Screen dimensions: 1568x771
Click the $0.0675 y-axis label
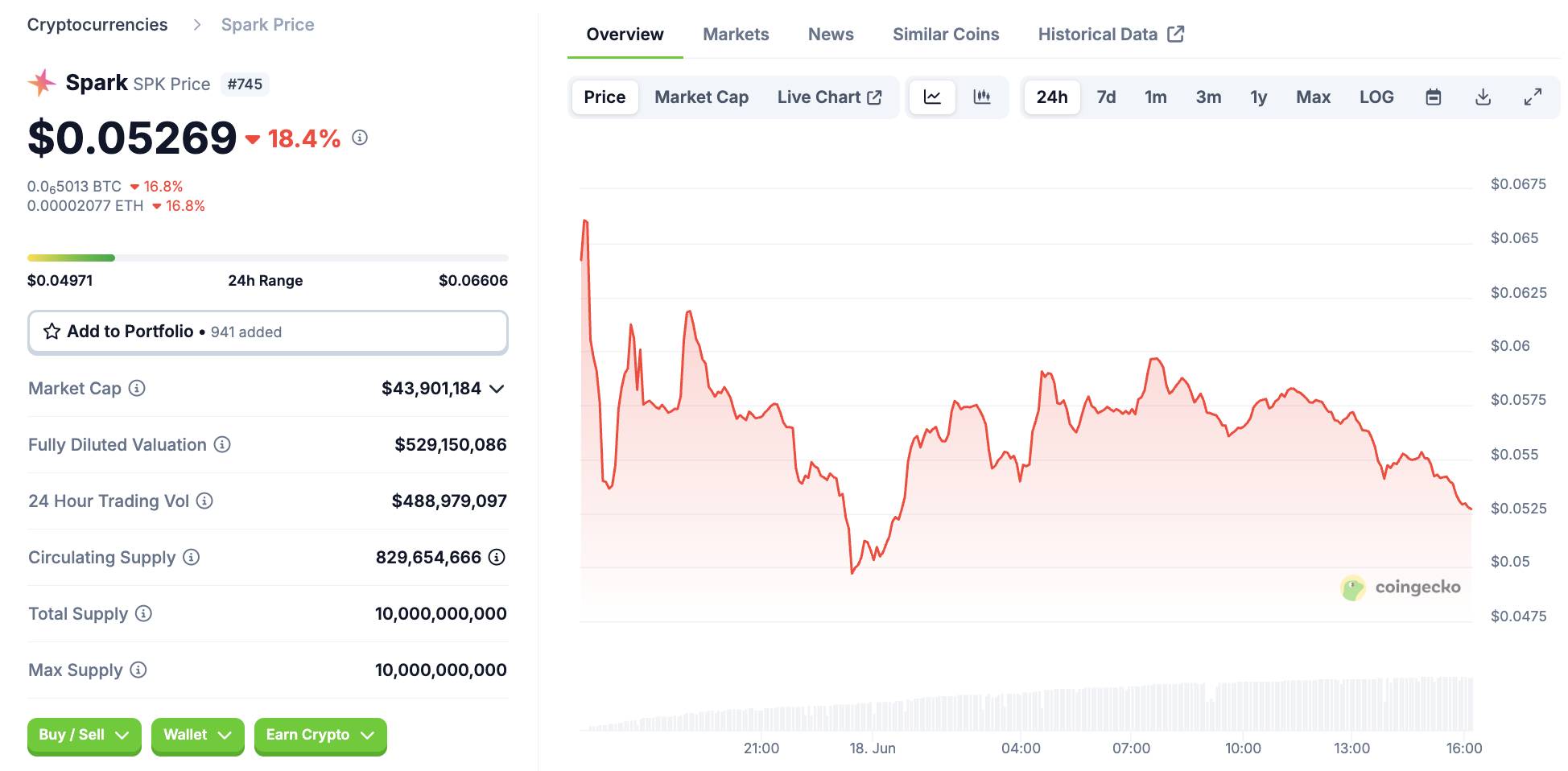[1518, 184]
